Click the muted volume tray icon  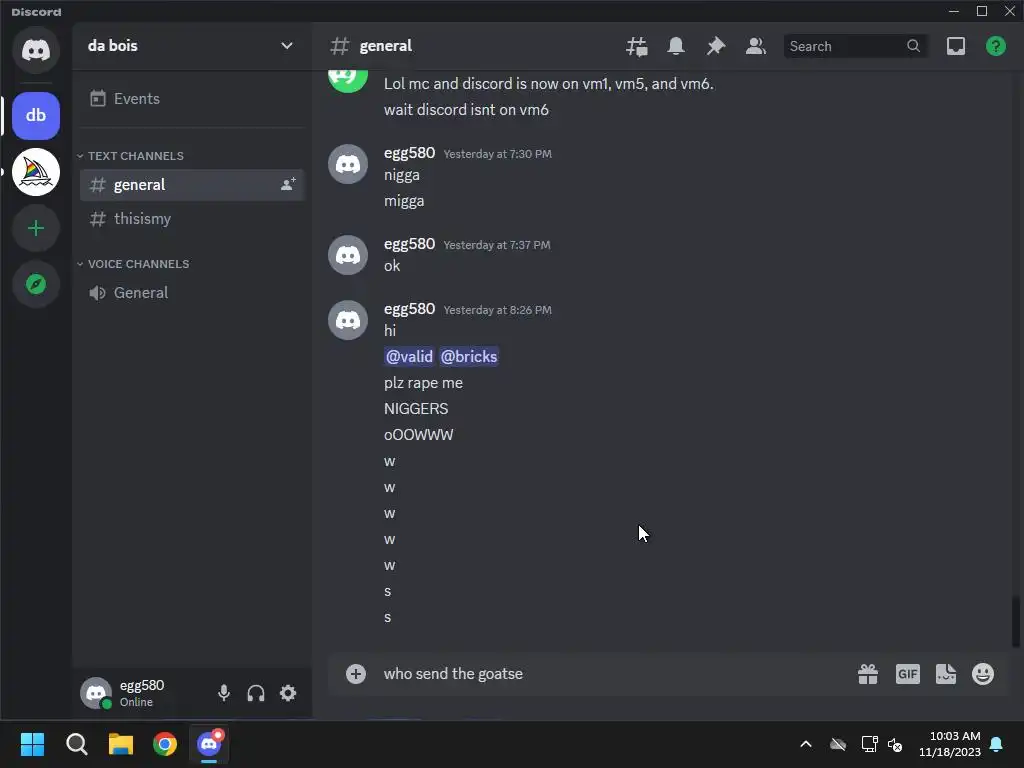pyautogui.click(x=895, y=744)
